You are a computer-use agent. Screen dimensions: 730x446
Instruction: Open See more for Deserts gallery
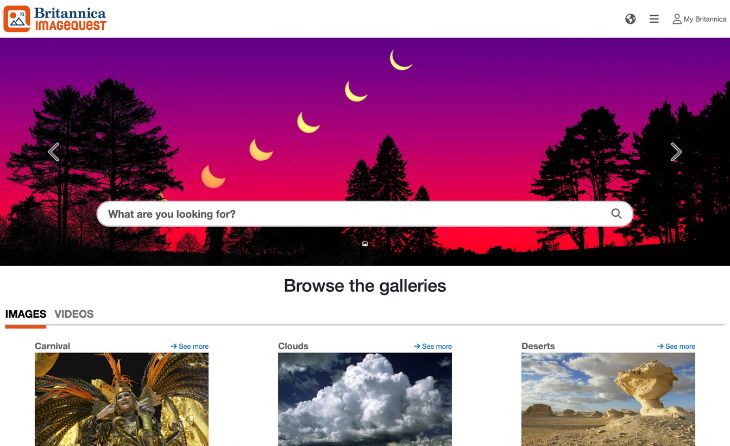[676, 346]
